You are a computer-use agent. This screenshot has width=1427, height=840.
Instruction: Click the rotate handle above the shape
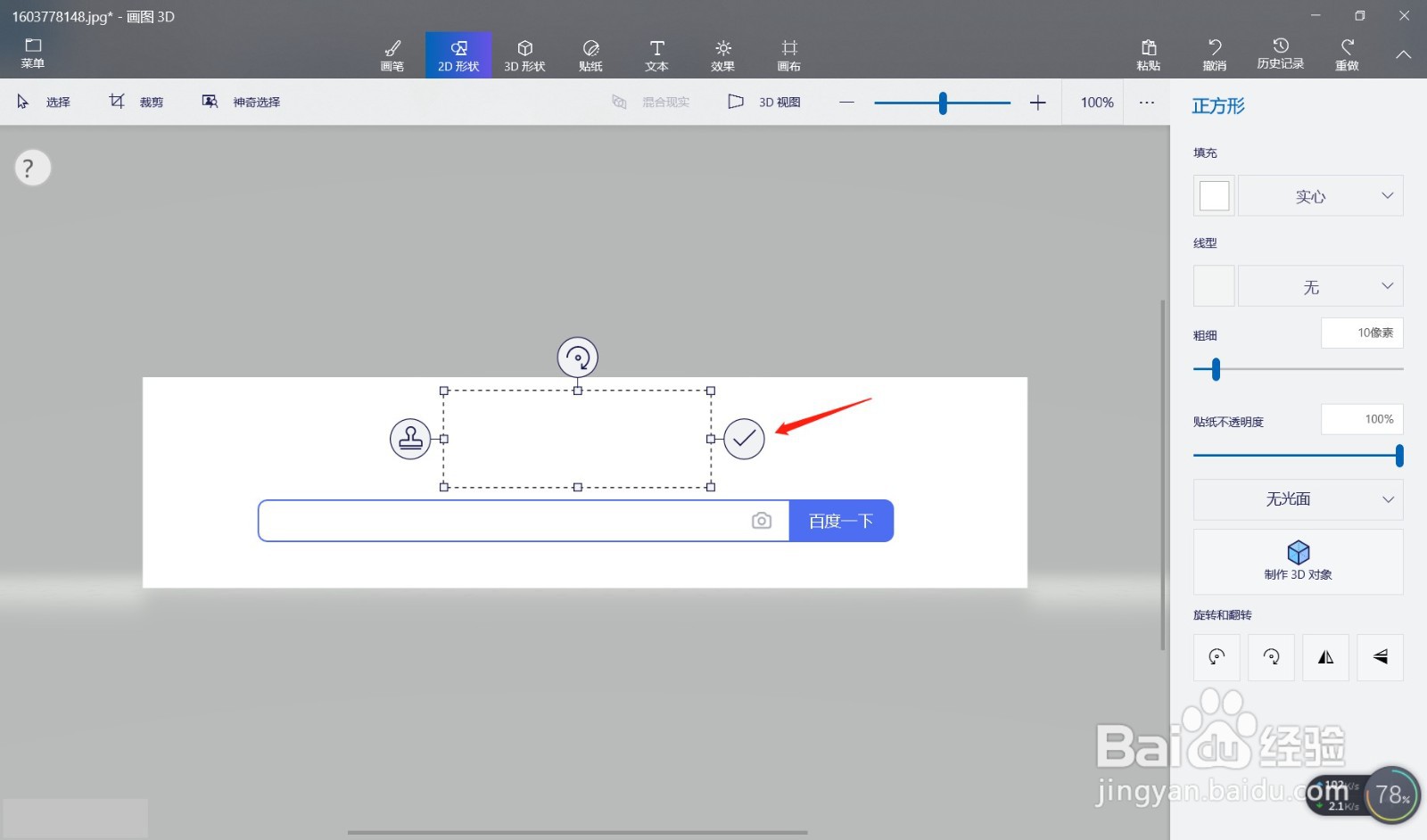pos(578,358)
